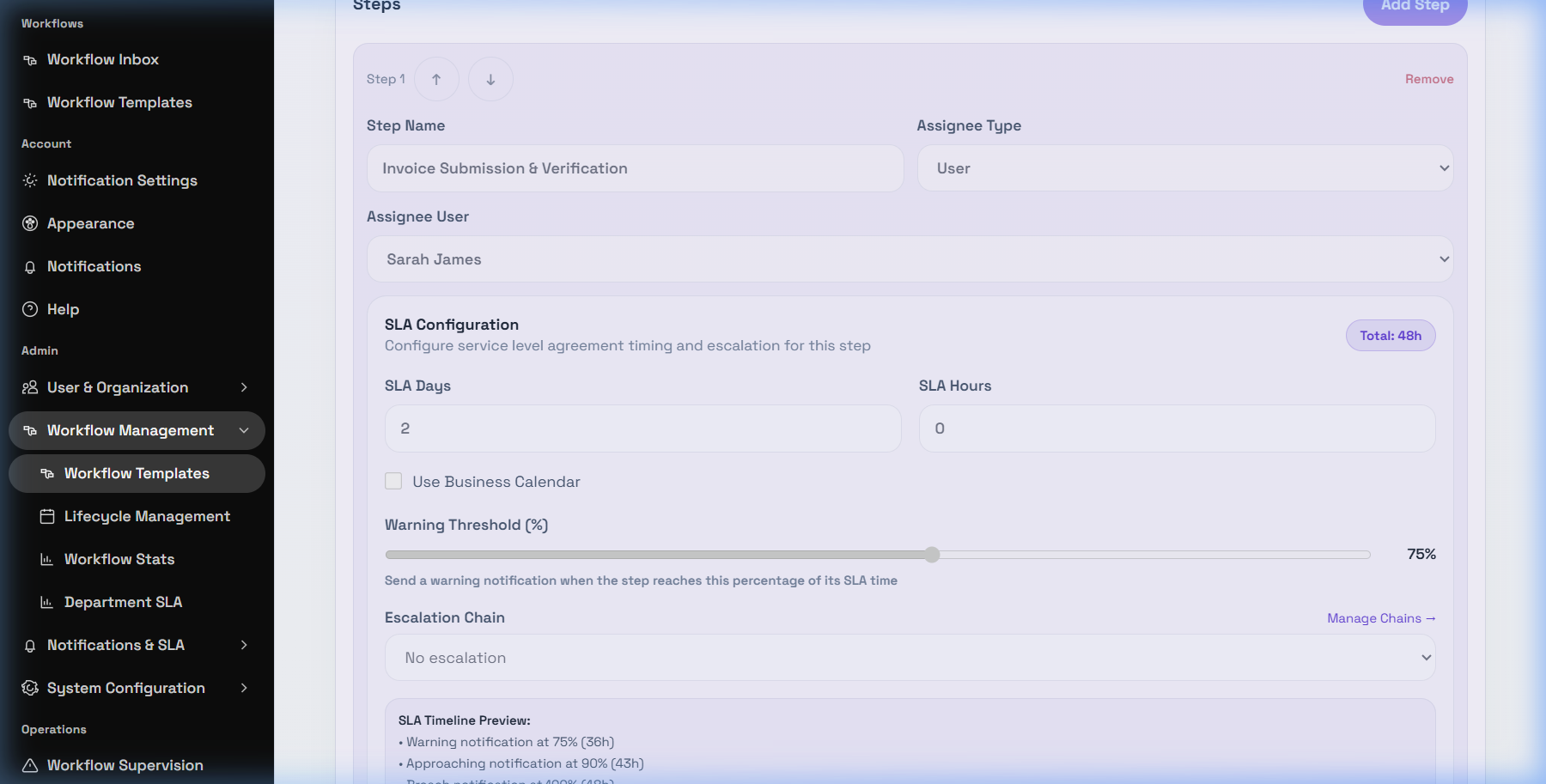Click the SLA Days input field
The image size is (1546, 784).
pyautogui.click(x=642, y=428)
